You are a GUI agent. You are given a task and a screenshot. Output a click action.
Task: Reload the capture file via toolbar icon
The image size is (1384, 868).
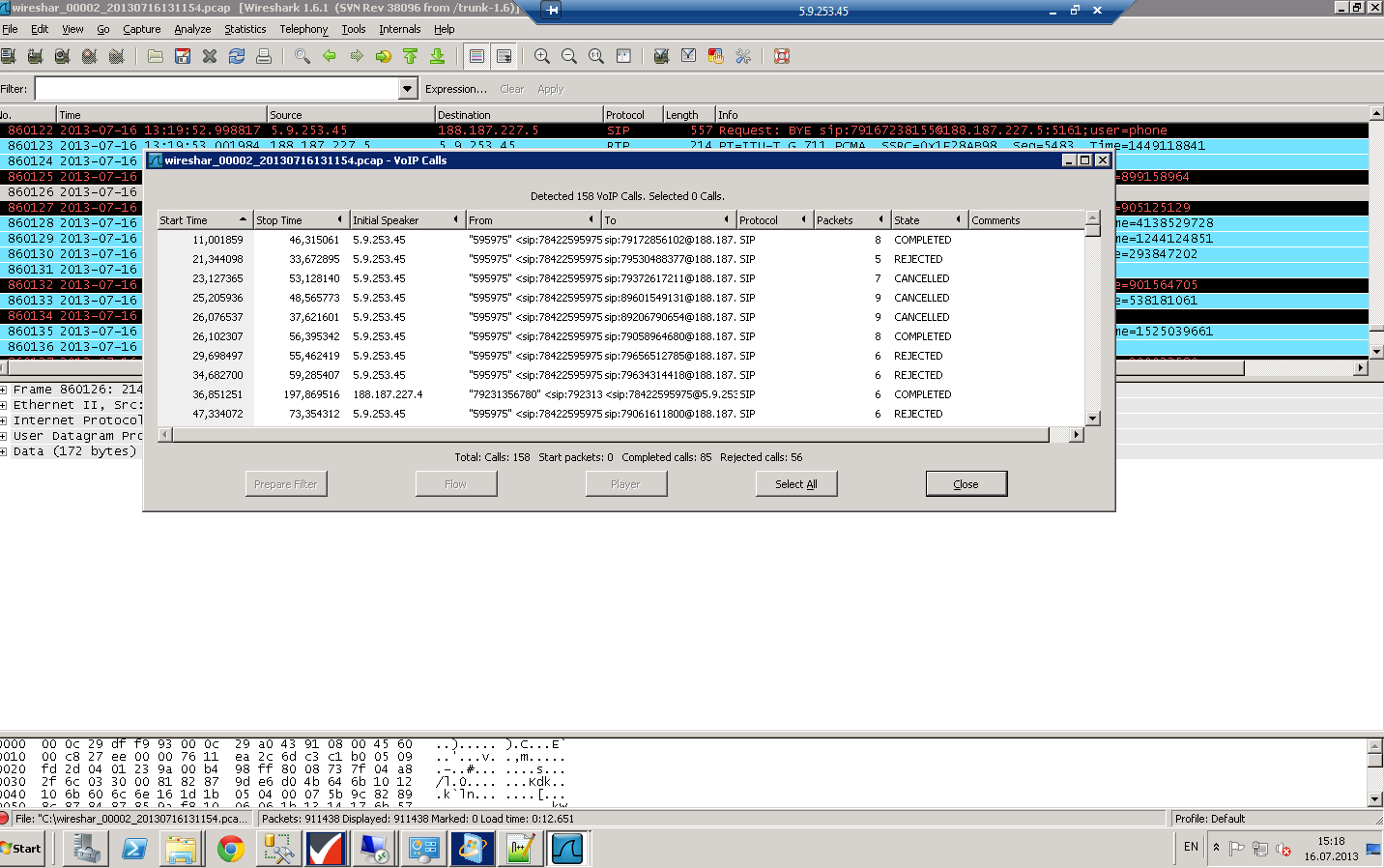pyautogui.click(x=237, y=56)
